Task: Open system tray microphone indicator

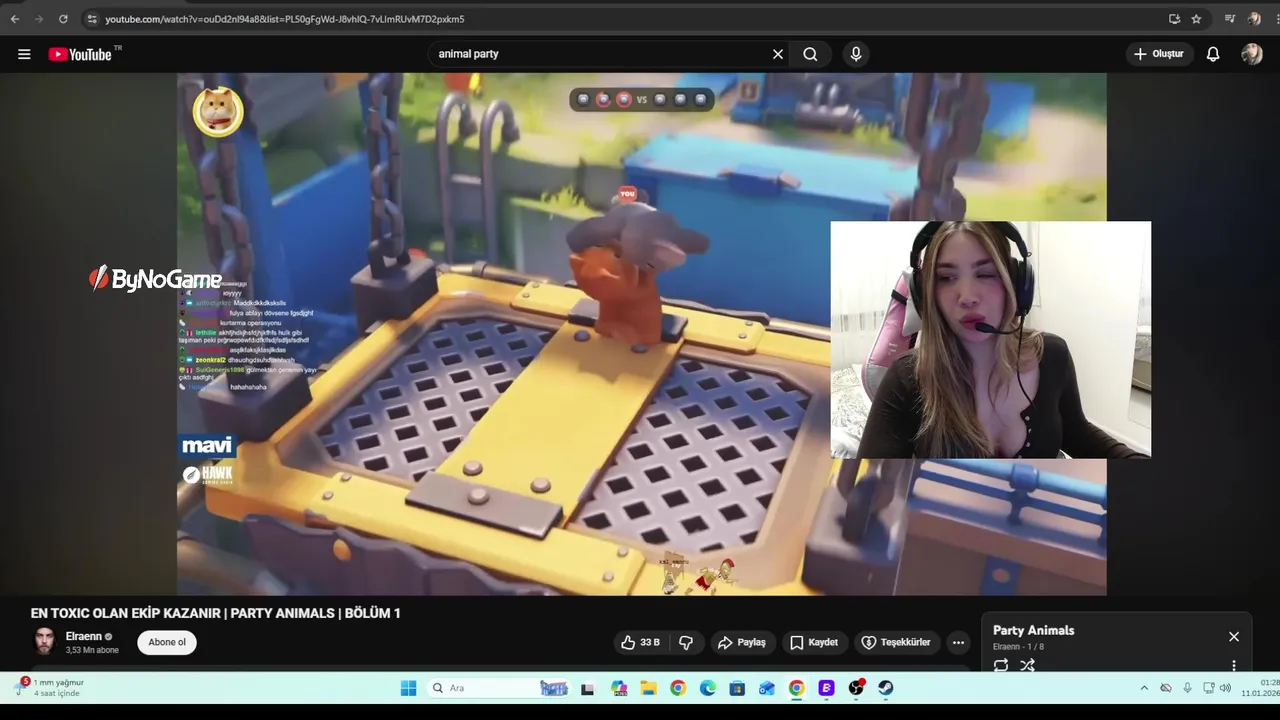Action: (1187, 688)
